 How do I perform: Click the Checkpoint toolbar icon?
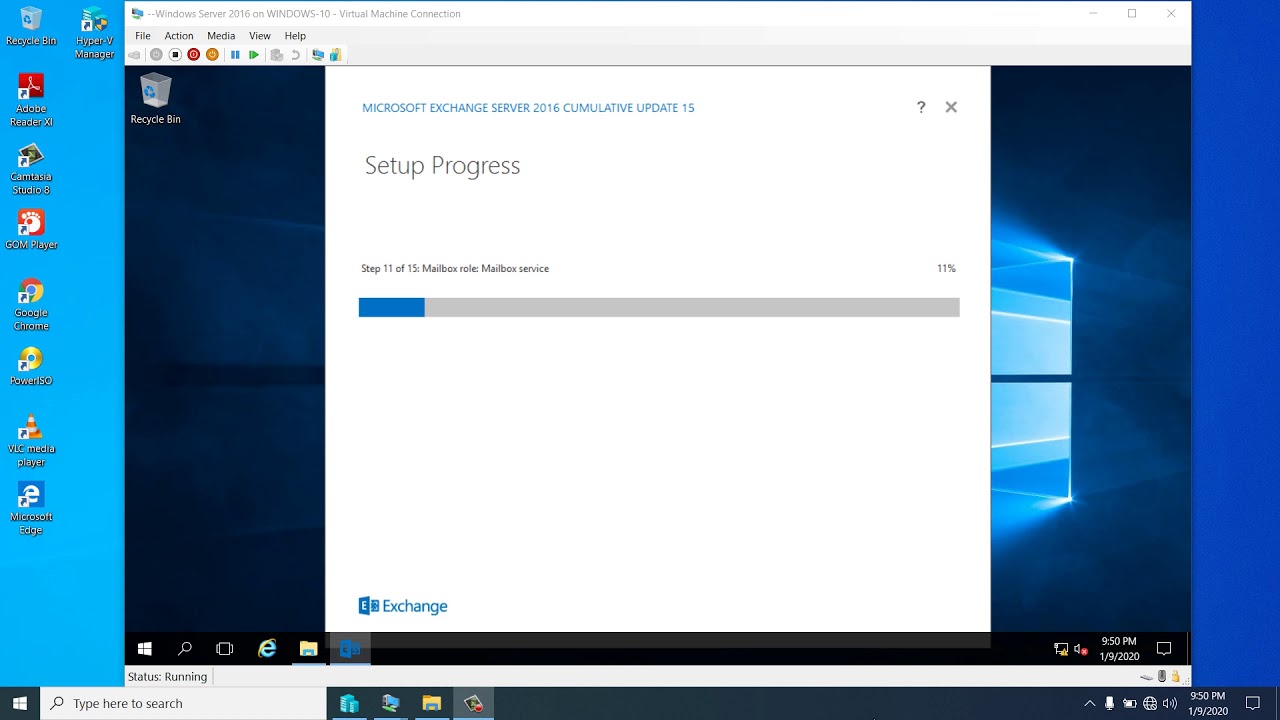pos(277,55)
